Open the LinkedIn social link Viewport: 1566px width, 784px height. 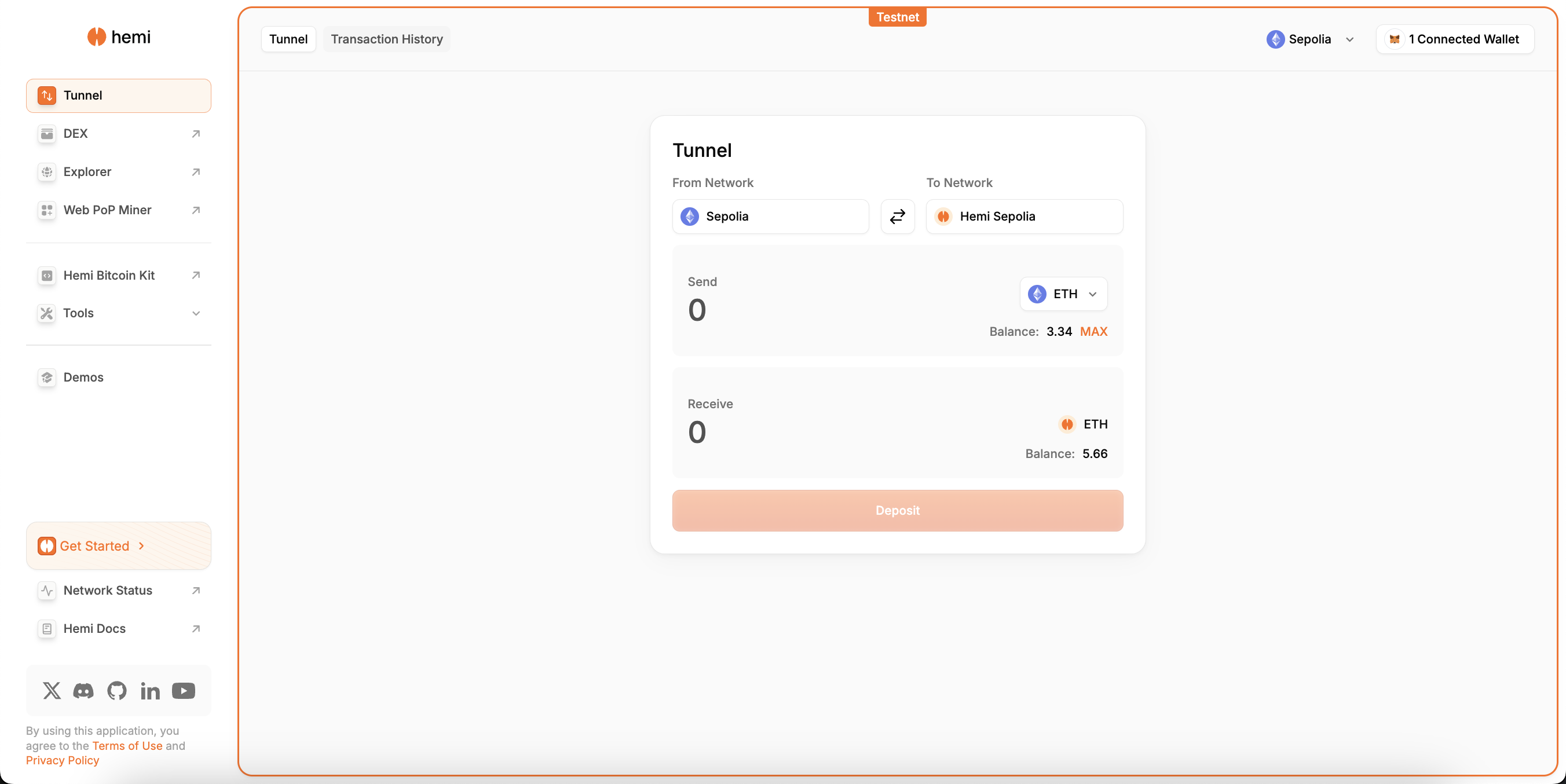point(150,691)
